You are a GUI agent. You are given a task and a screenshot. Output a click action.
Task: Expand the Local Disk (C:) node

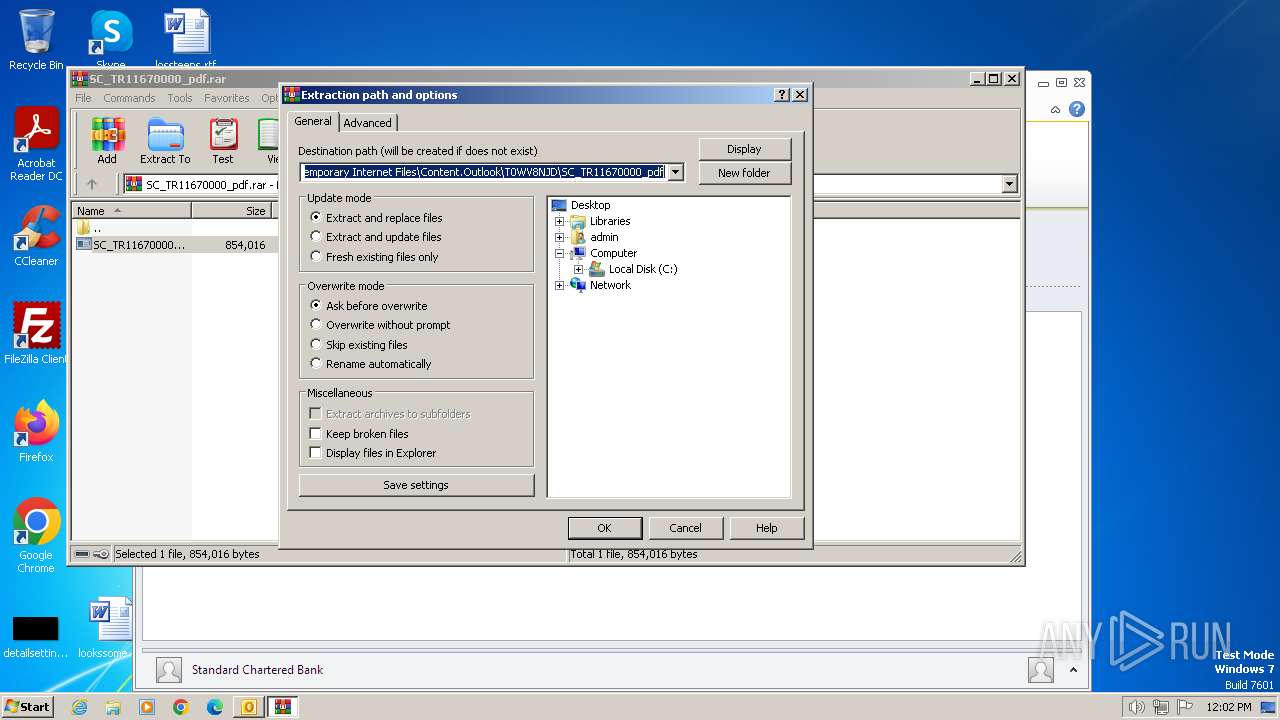click(578, 269)
